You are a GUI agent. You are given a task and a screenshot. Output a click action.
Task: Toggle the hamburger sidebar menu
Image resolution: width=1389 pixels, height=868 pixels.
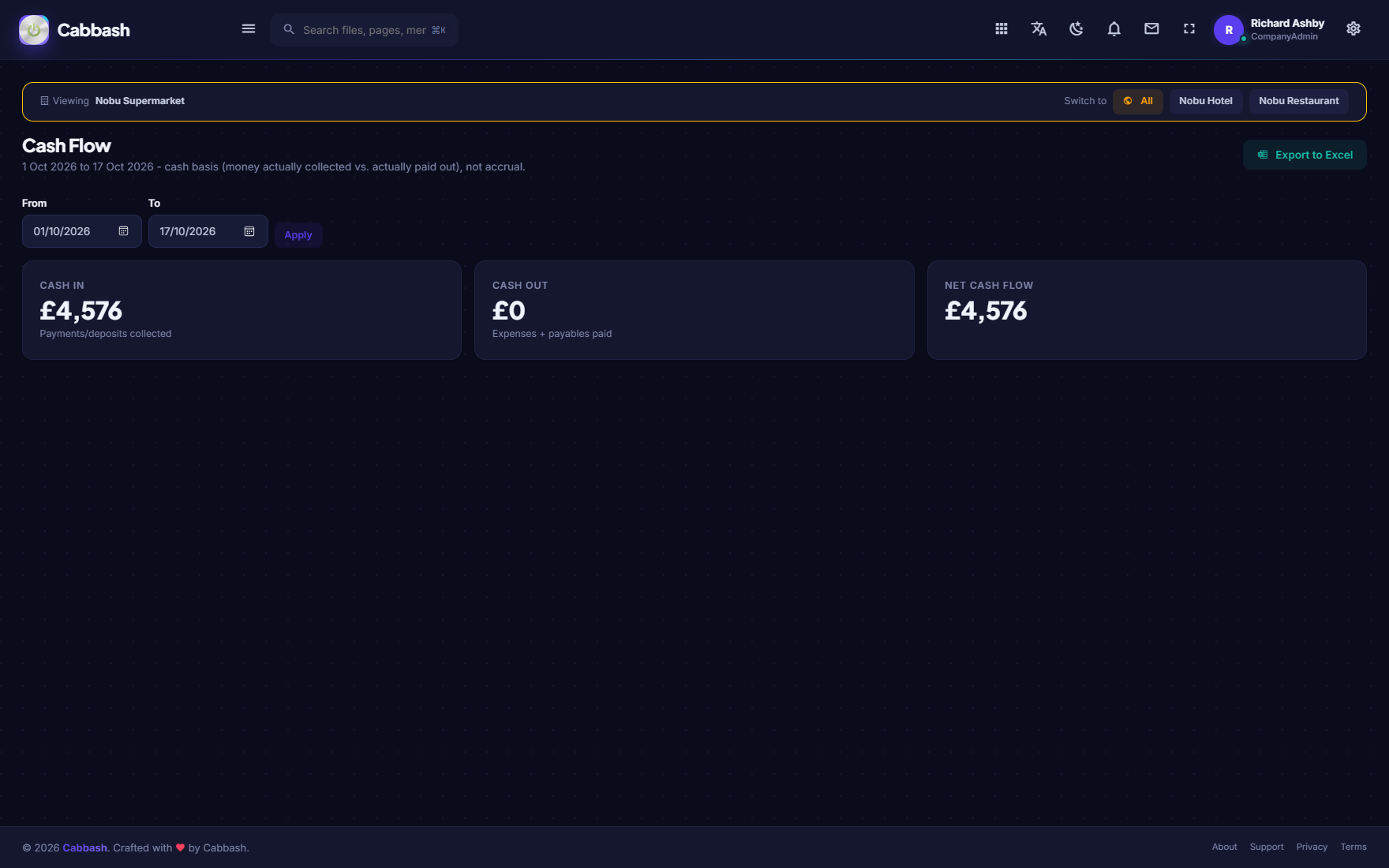pyautogui.click(x=249, y=29)
